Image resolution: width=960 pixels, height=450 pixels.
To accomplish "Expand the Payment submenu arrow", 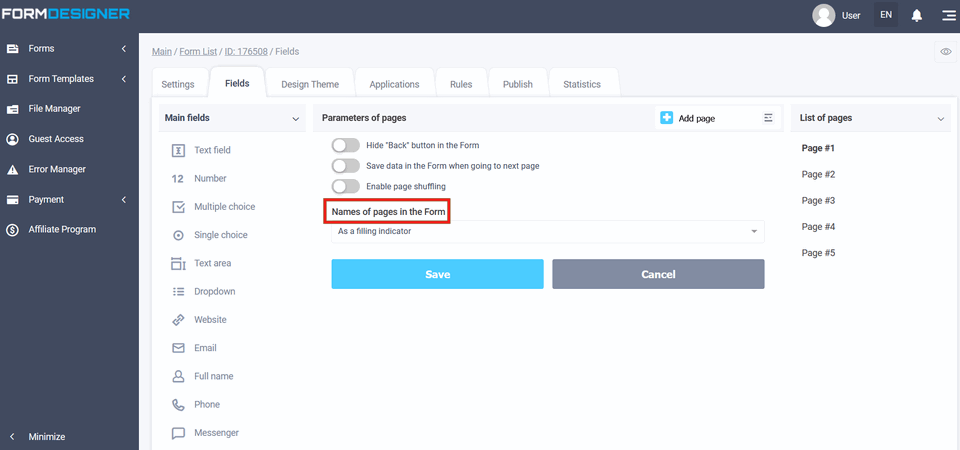I will pyautogui.click(x=124, y=200).
